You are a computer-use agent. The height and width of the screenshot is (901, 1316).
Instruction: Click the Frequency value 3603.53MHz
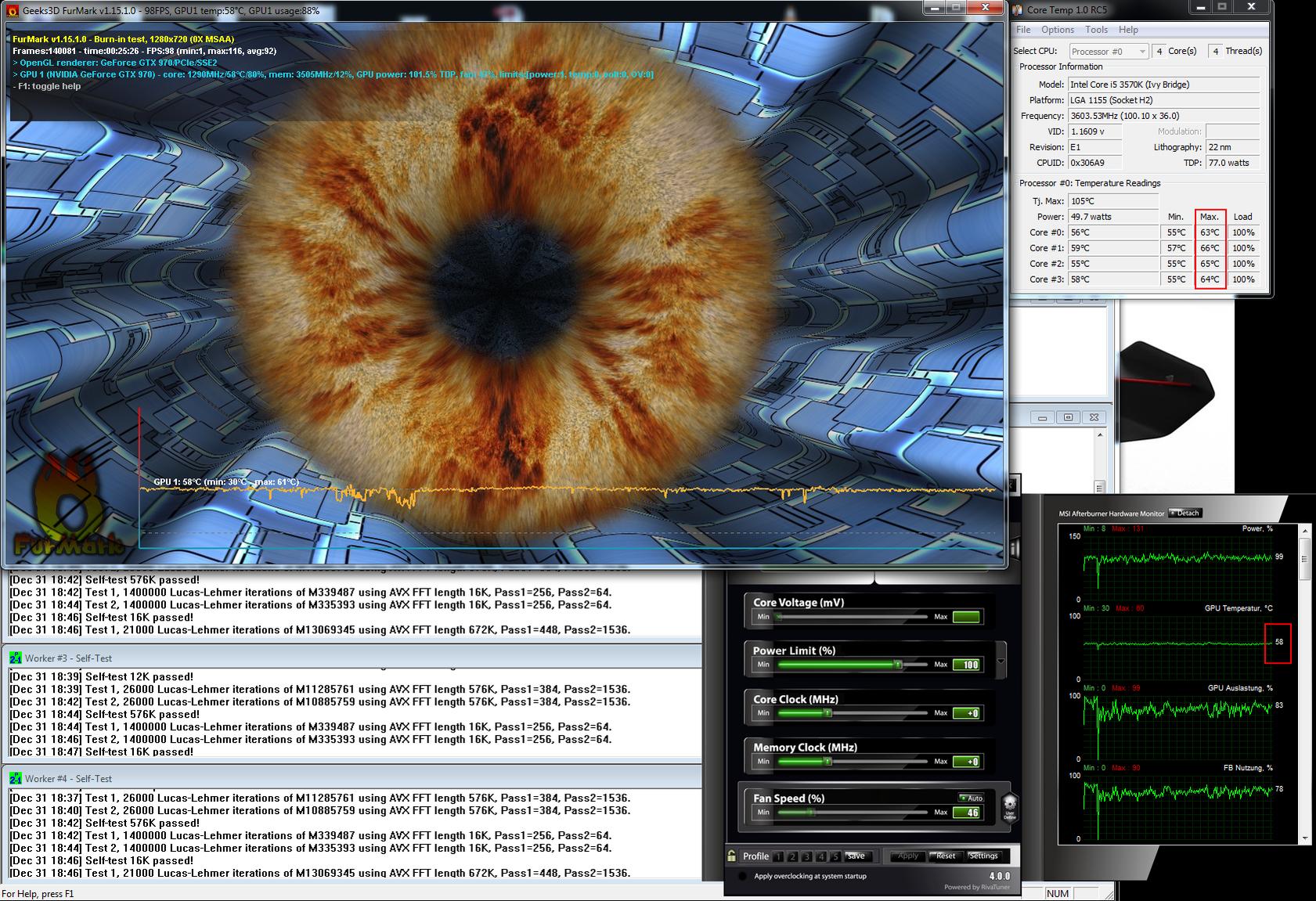1164,116
